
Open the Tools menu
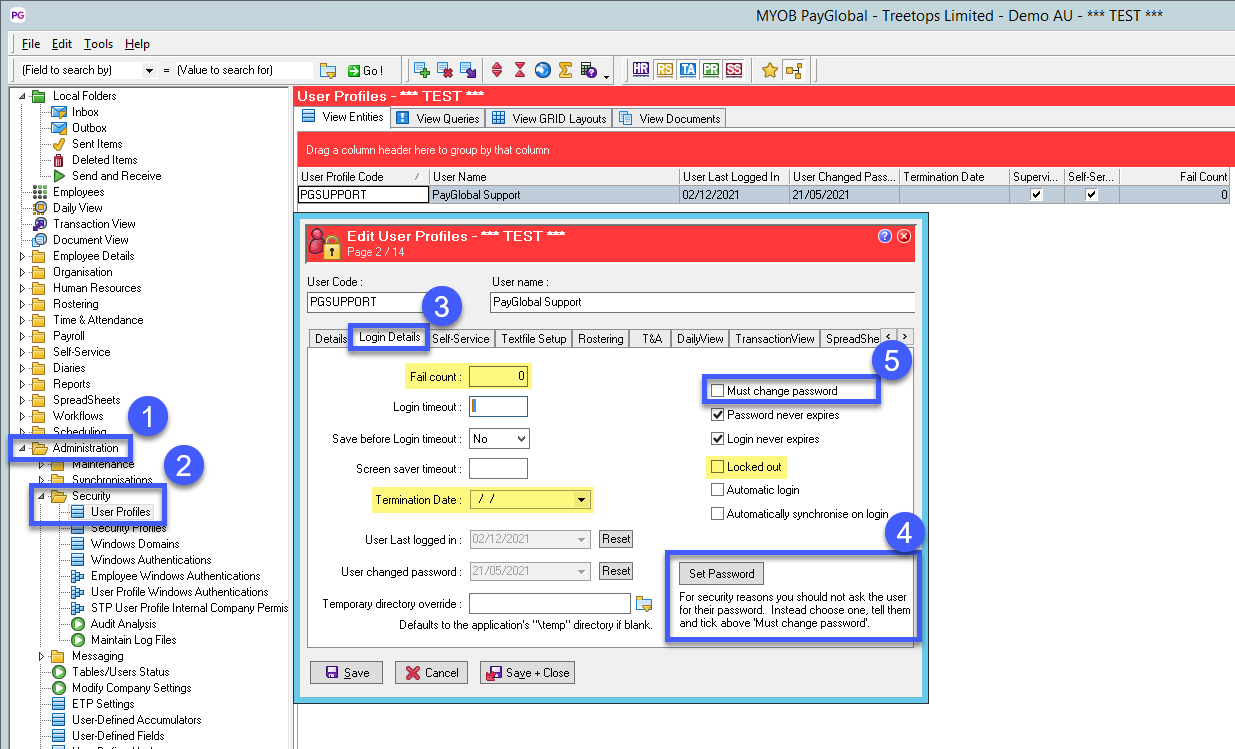[x=98, y=44]
